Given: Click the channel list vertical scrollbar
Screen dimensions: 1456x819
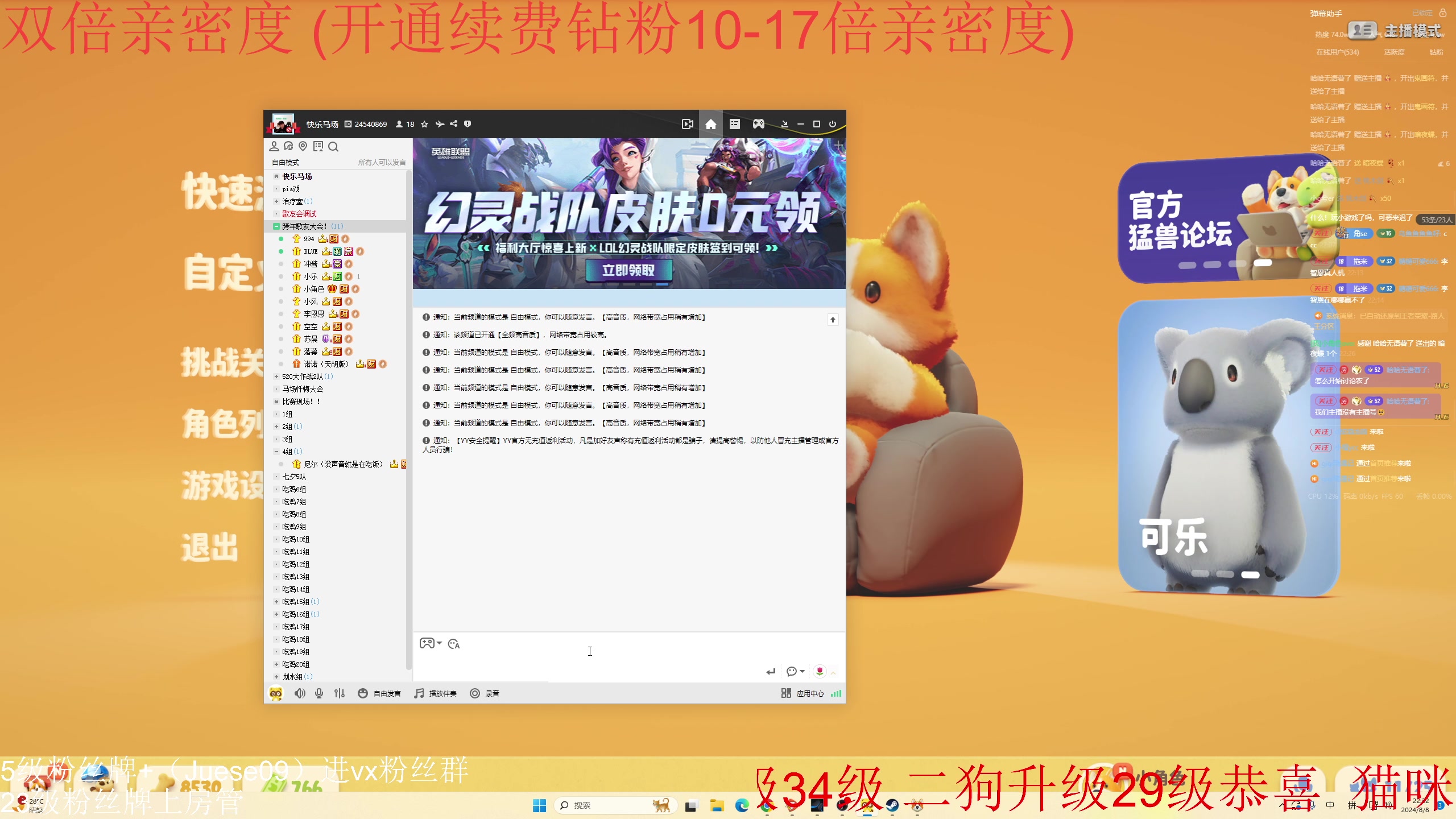Looking at the screenshot, I should pyautogui.click(x=408, y=421).
